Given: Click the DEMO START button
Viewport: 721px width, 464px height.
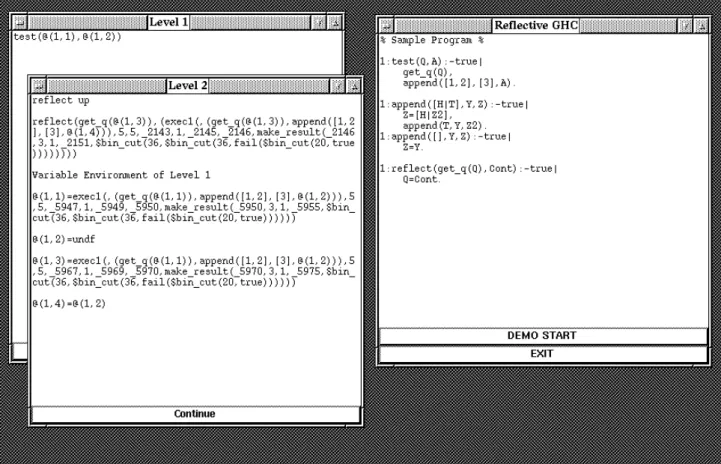Looking at the screenshot, I should (543, 336).
